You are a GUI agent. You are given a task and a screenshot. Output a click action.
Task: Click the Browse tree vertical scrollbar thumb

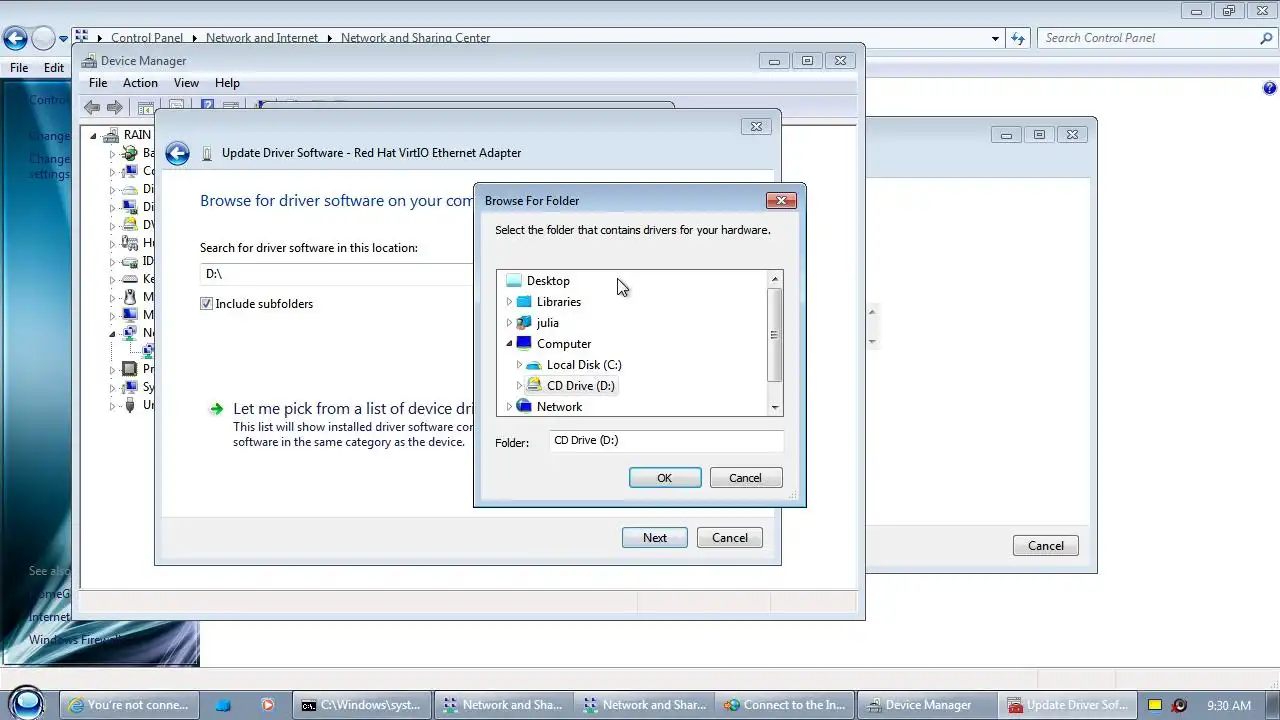coord(774,335)
